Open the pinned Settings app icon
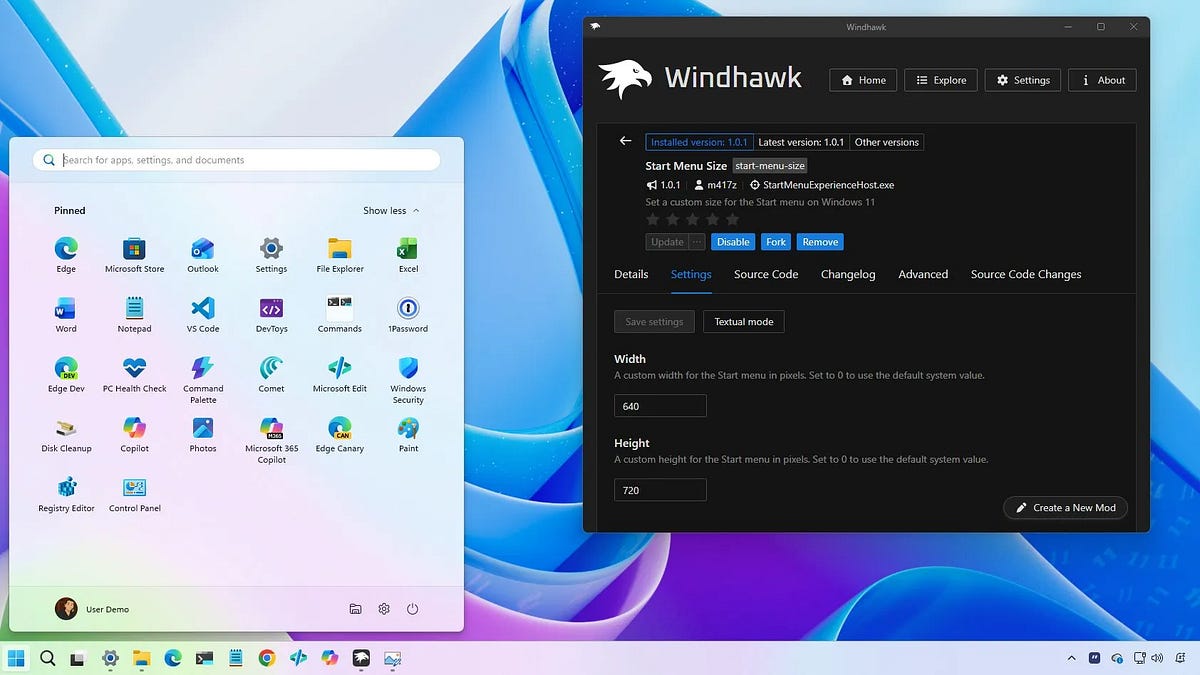This screenshot has height=675, width=1200. pyautogui.click(x=271, y=255)
